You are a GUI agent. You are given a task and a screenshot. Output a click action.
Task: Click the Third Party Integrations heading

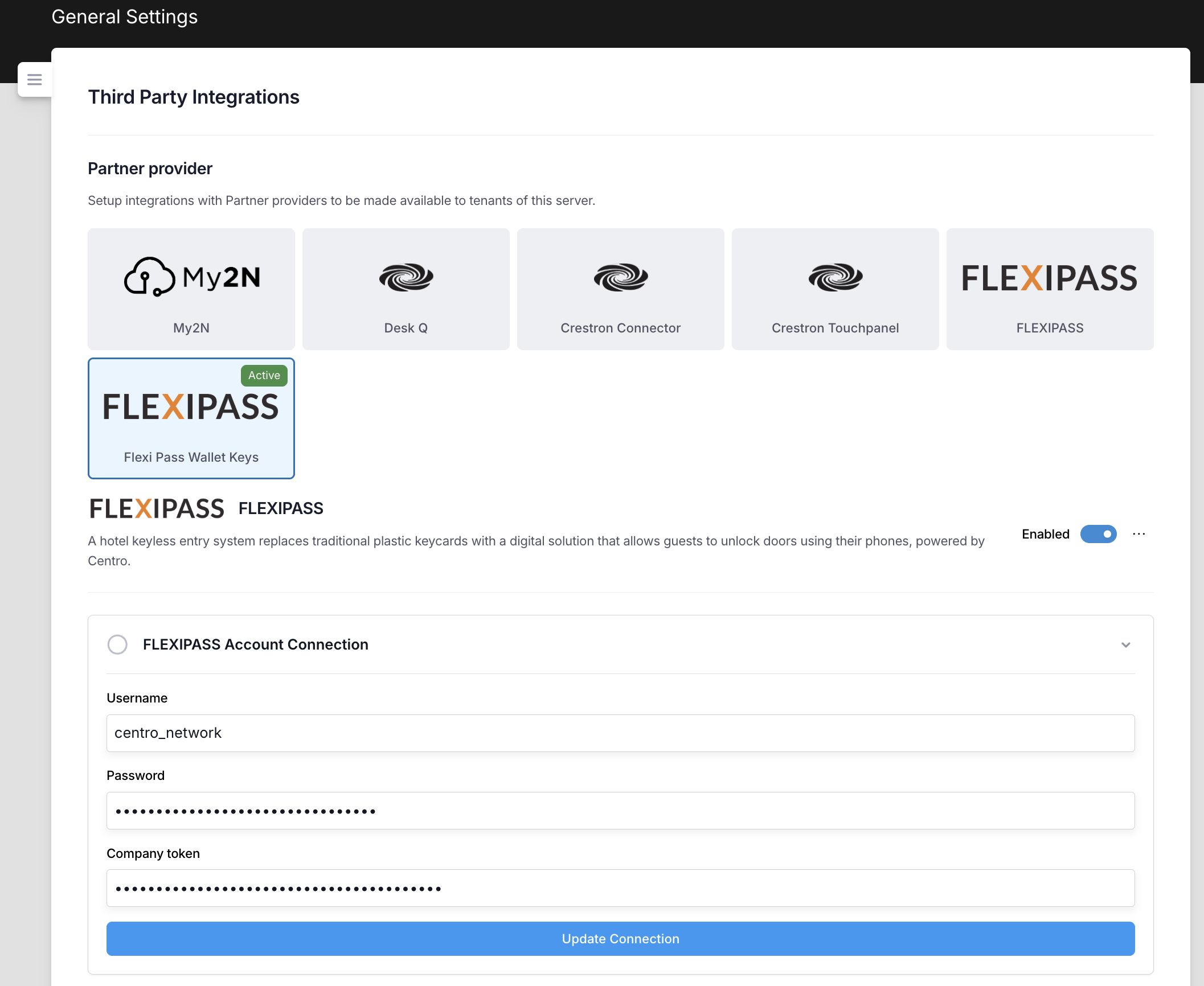tap(194, 97)
